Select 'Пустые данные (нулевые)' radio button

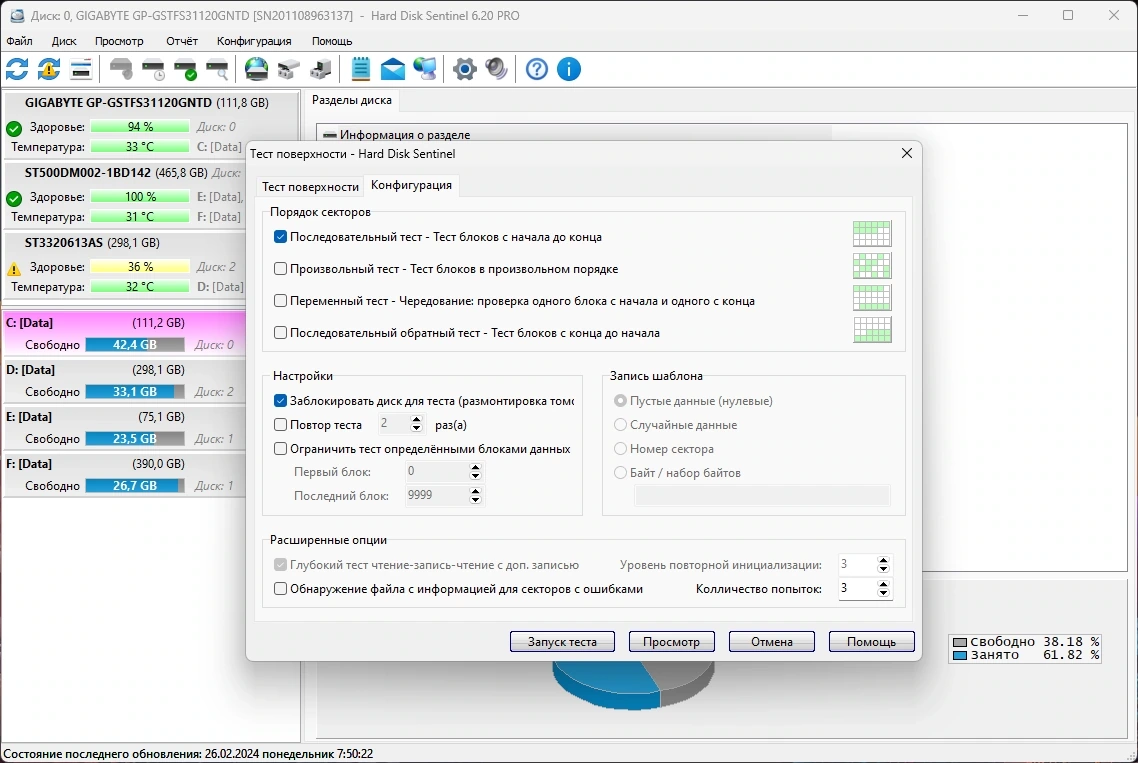620,401
